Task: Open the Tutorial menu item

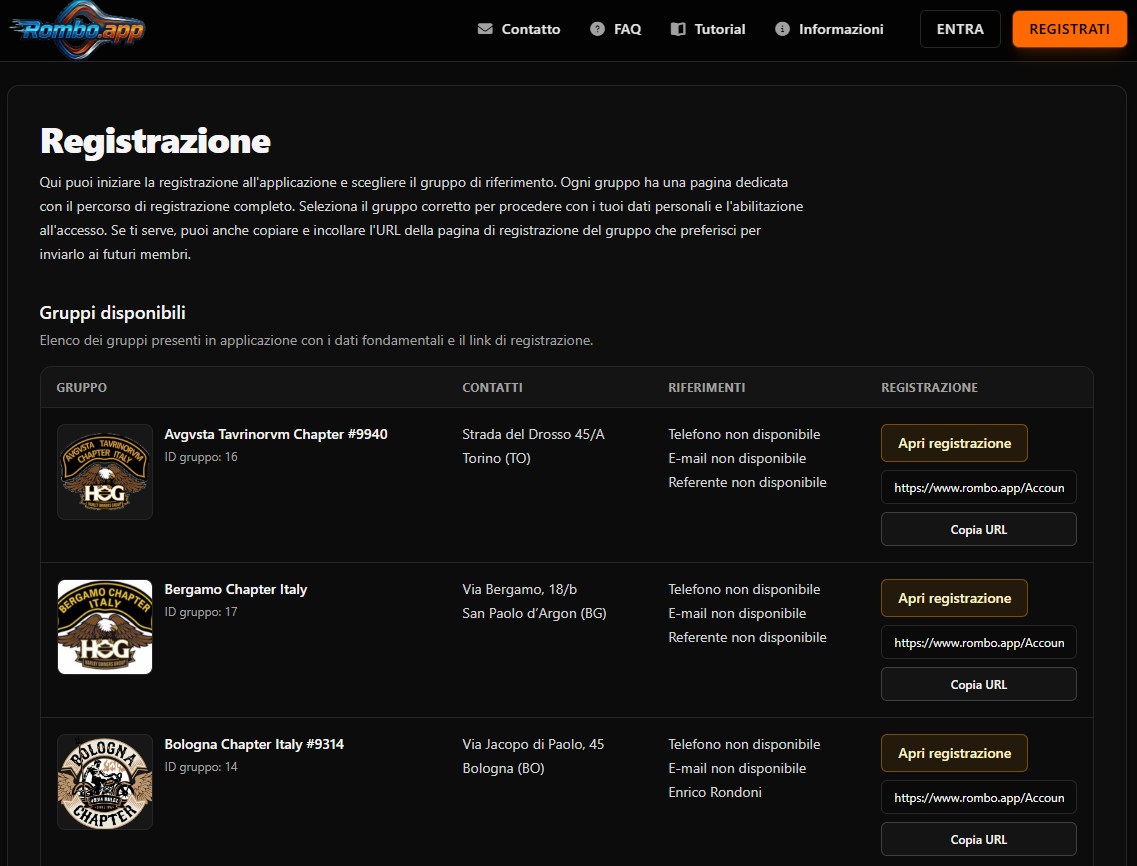Action: click(708, 29)
